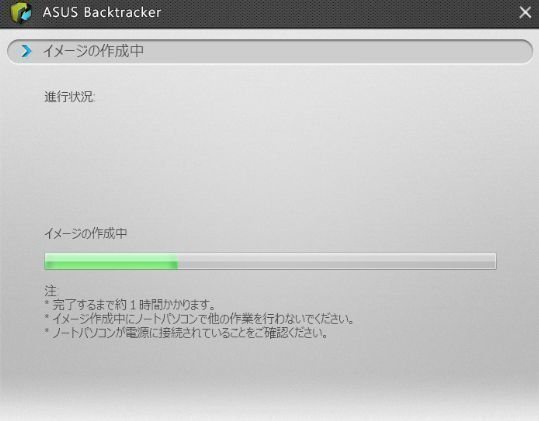Click the note about power connection
Viewport: 539px width, 421px height.
coord(186,333)
